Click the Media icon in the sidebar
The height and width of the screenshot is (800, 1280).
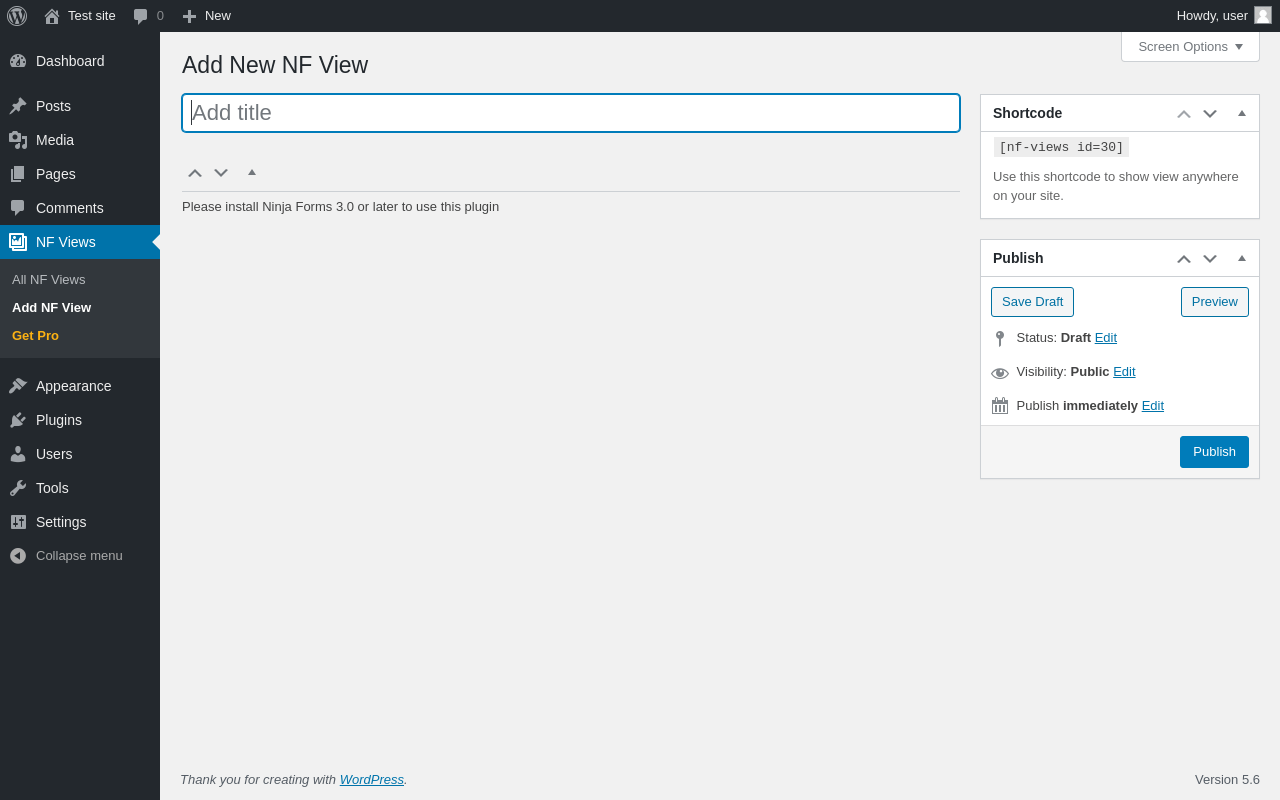tap(18, 140)
